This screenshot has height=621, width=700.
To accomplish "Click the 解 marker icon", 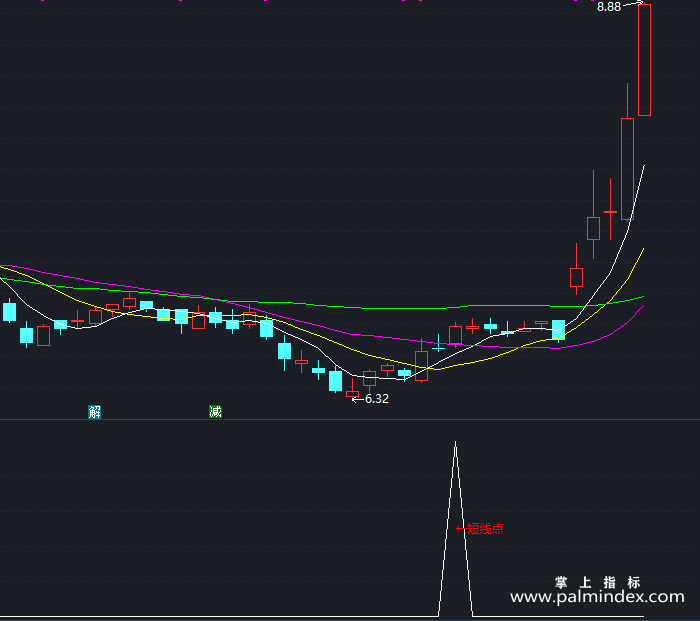I will pyautogui.click(x=94, y=412).
